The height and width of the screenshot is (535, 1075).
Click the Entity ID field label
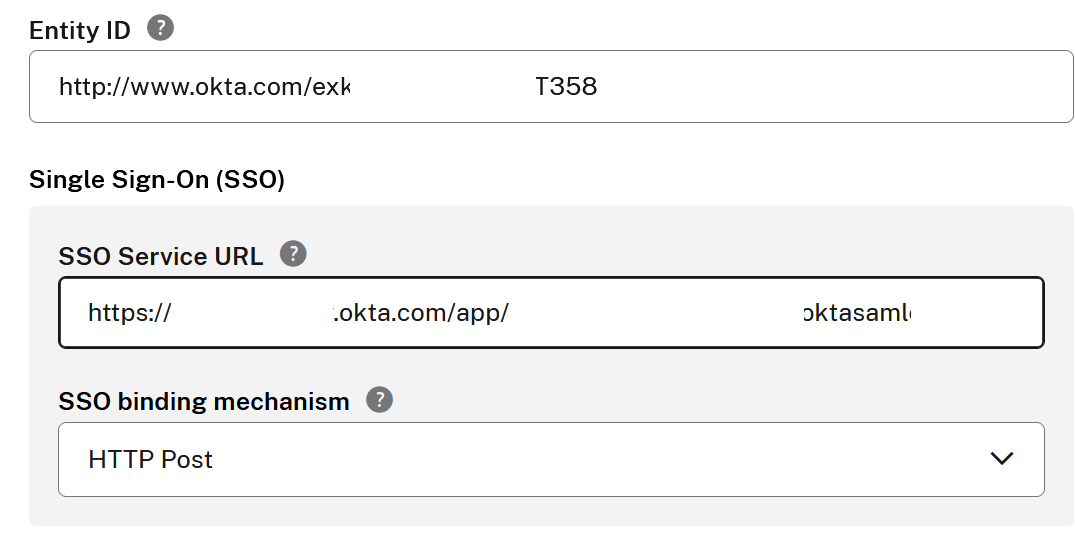pos(80,30)
